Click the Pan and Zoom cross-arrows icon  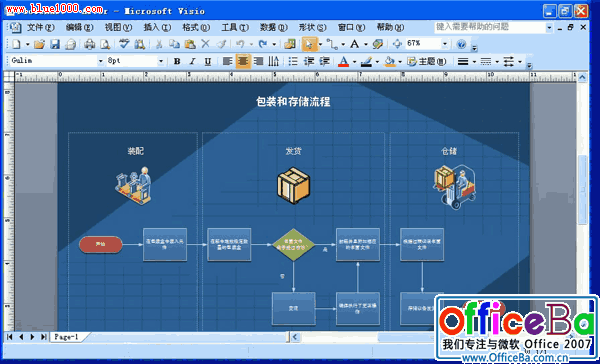397,44
